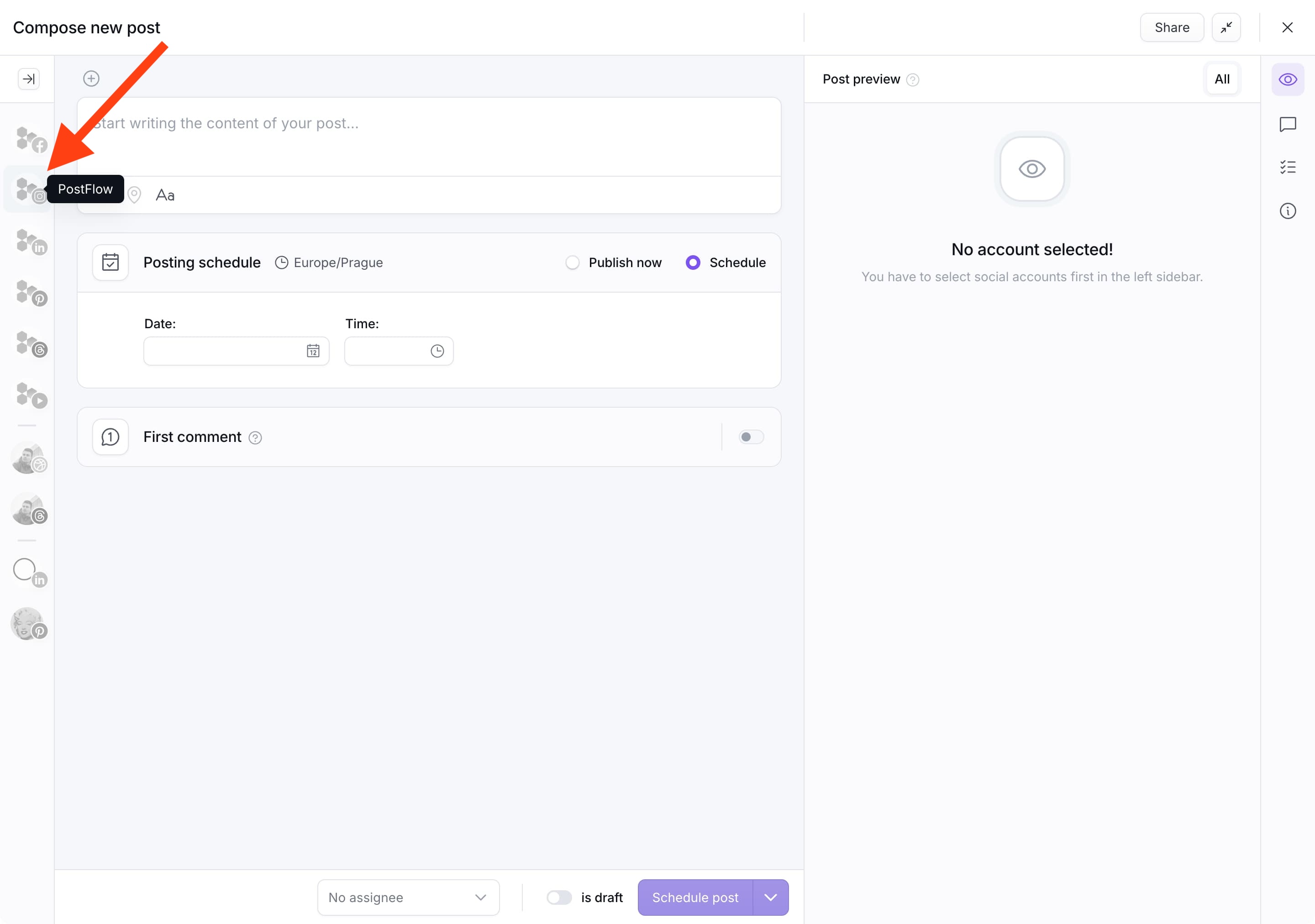Viewport: 1315px width, 924px height.
Task: Turn on the is draft switch
Action: click(x=558, y=897)
